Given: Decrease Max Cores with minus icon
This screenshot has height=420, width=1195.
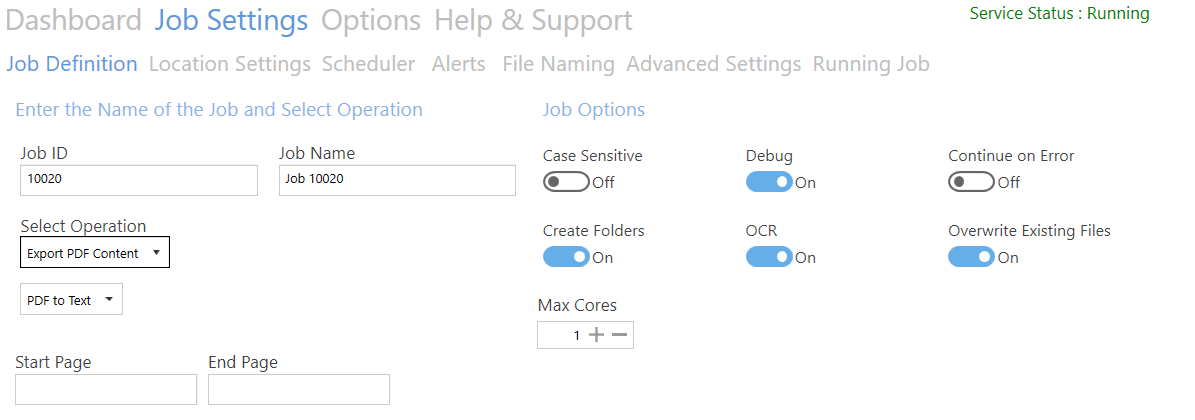Looking at the screenshot, I should pos(620,335).
